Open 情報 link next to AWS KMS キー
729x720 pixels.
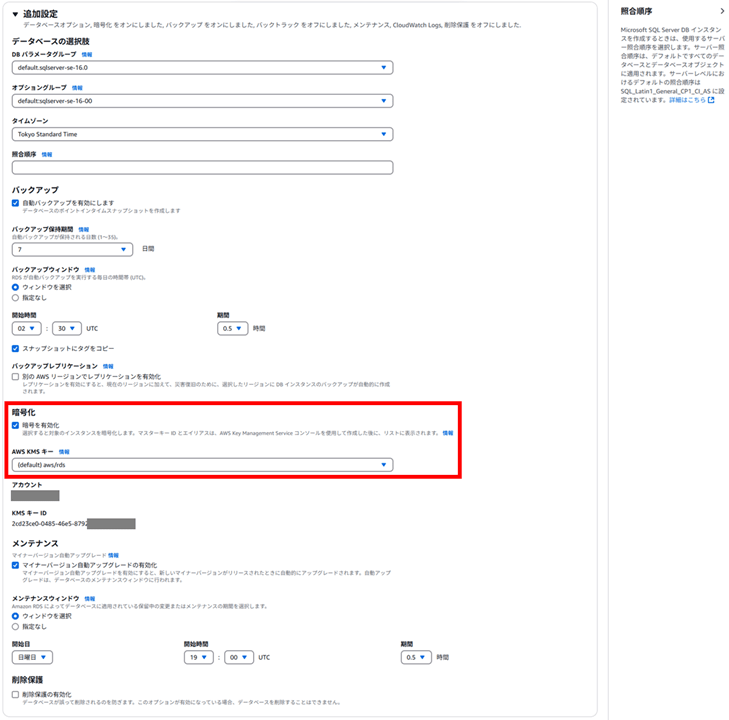pyautogui.click(x=64, y=452)
